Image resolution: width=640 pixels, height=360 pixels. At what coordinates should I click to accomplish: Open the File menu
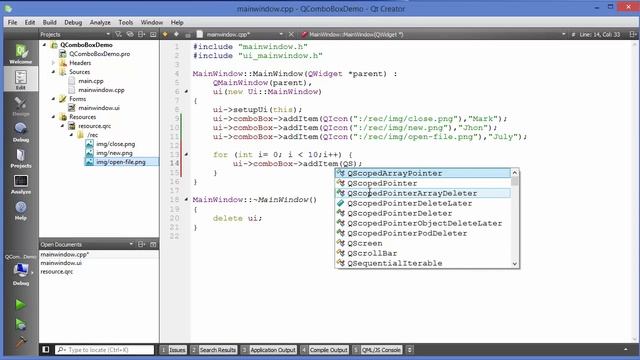coord(12,22)
